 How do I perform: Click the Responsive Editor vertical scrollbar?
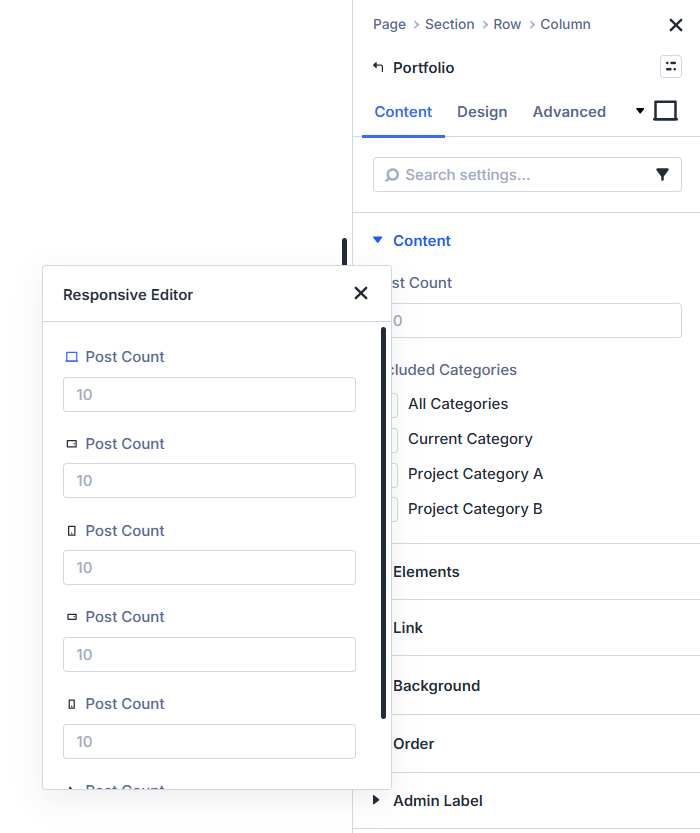(x=383, y=522)
